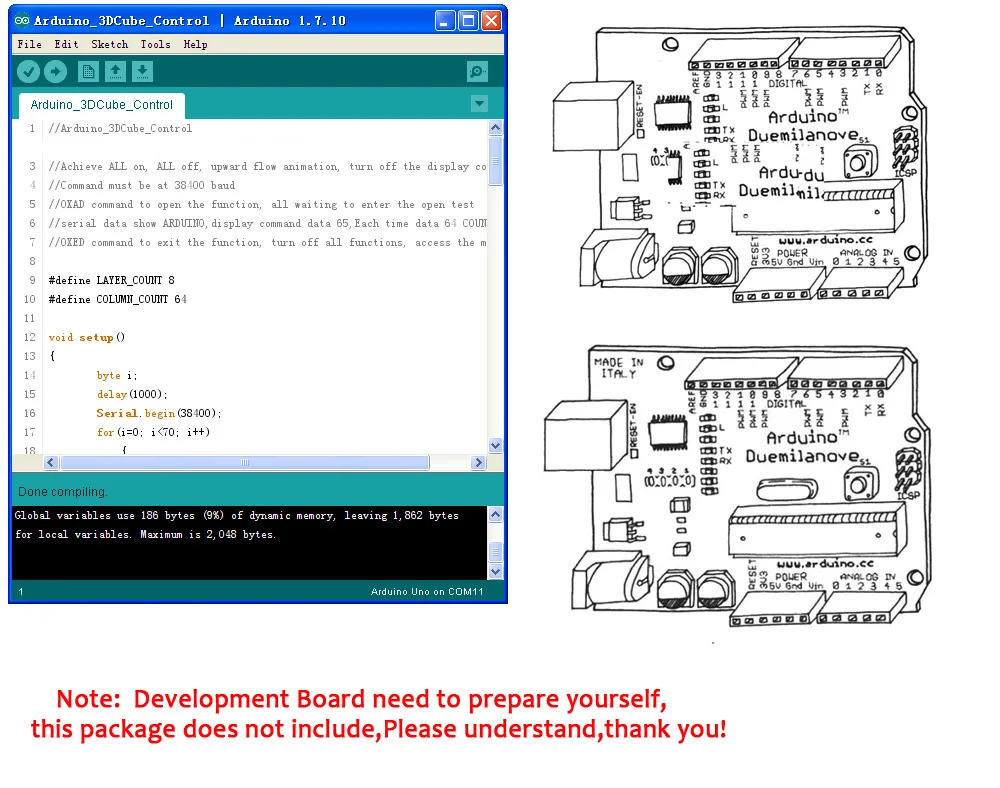Viewport: 1000px width, 788px height.
Task: Create a new sketch from the toolbar
Action: (88, 71)
